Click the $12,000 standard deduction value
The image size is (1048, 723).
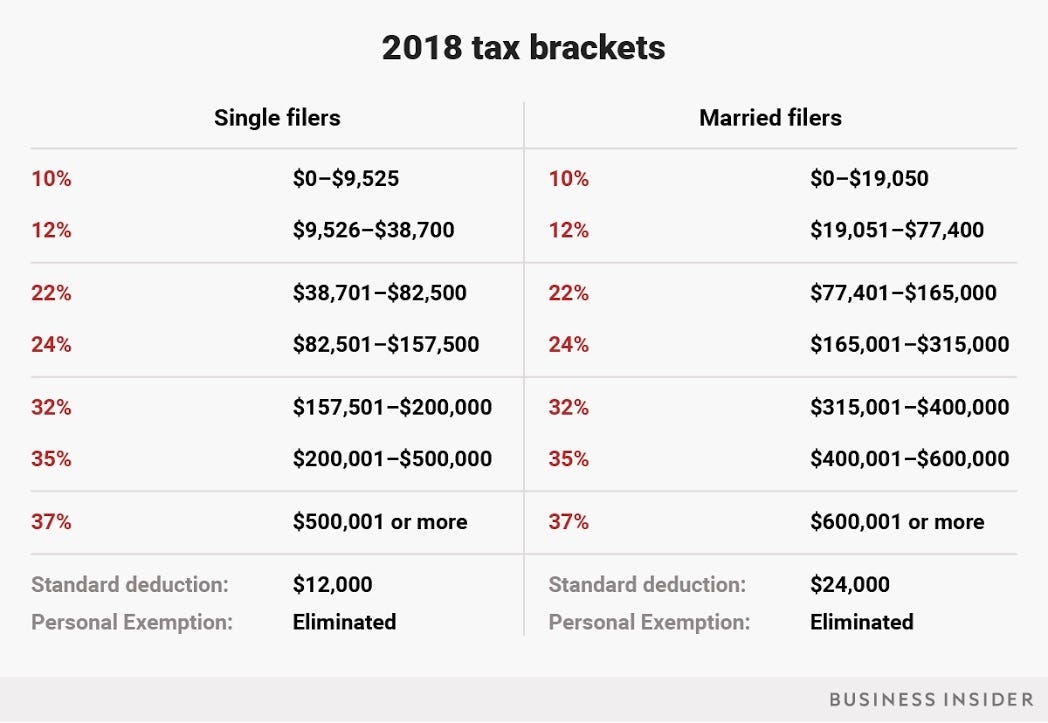[x=332, y=585]
